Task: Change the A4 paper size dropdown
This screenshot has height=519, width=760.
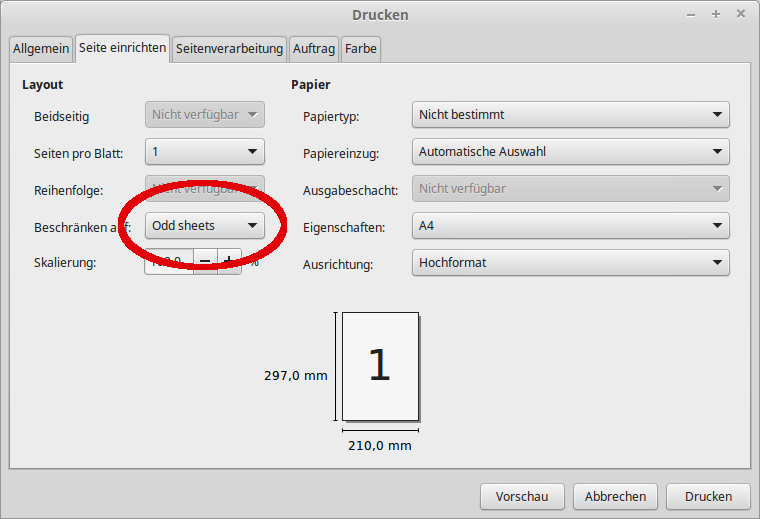Action: click(570, 226)
